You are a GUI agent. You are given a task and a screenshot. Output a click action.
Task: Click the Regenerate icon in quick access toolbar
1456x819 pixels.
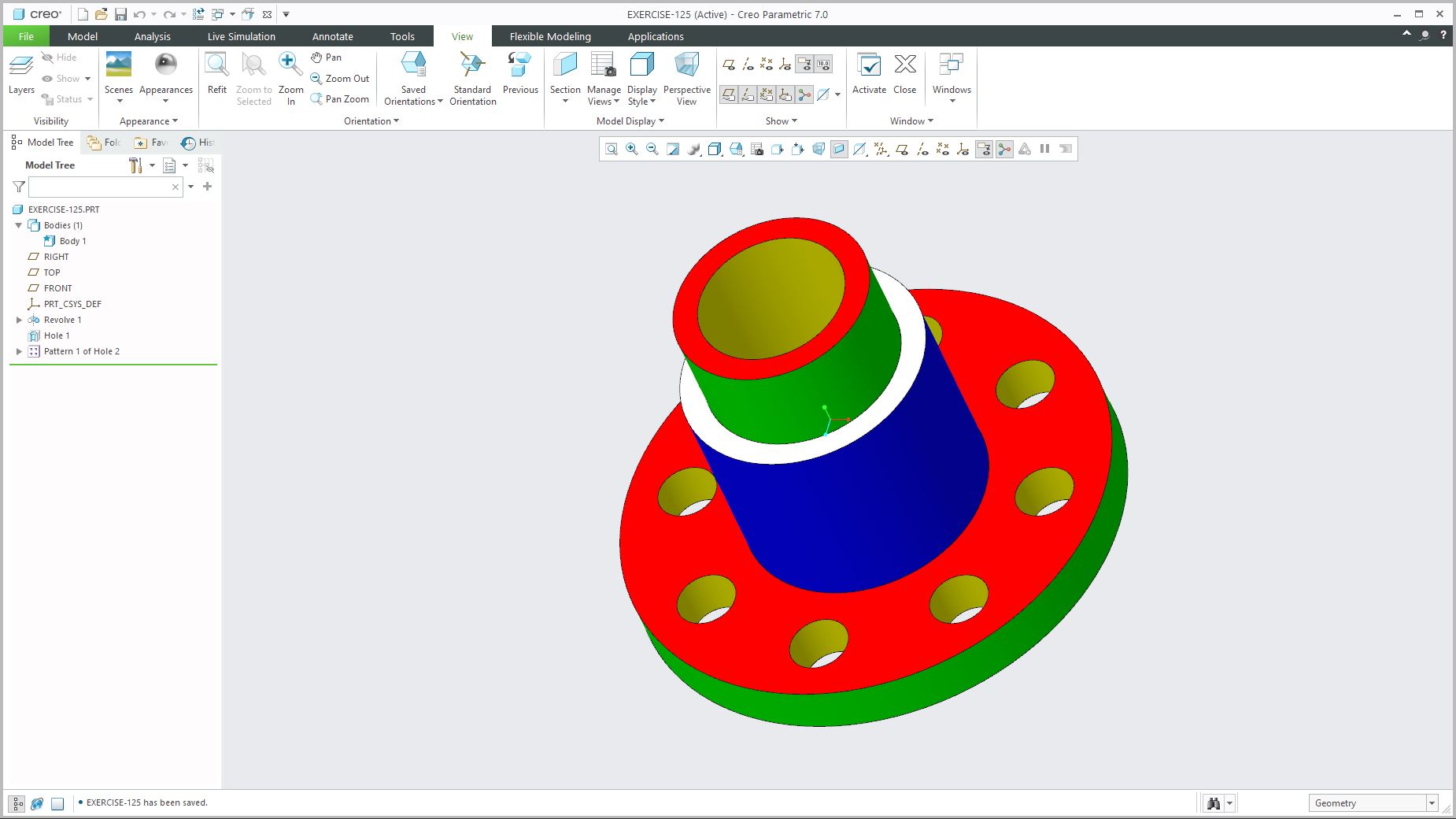click(x=198, y=14)
